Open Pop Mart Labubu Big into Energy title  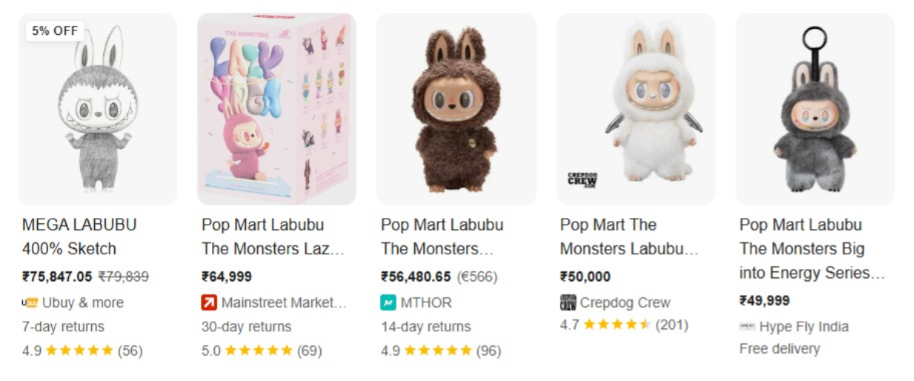point(813,249)
